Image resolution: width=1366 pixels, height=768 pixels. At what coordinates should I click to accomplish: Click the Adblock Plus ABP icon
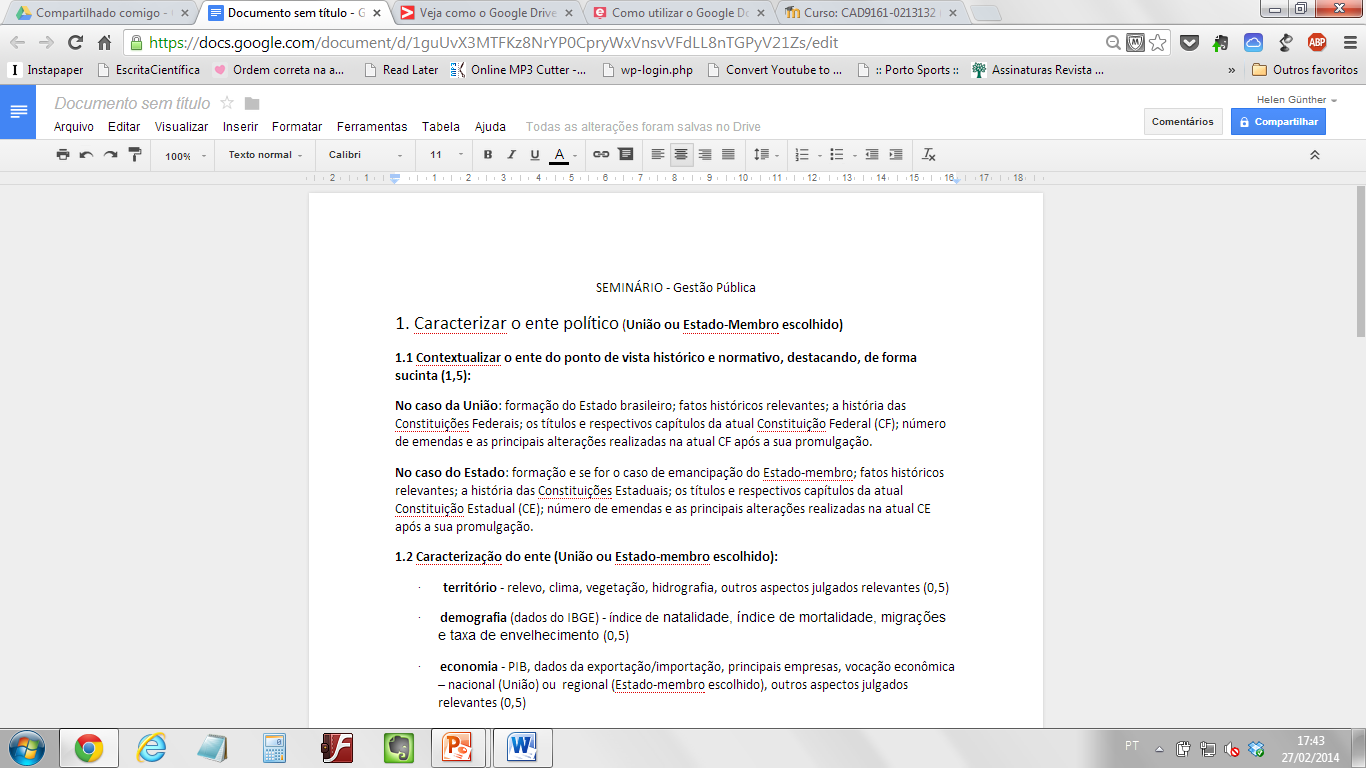(x=1317, y=42)
